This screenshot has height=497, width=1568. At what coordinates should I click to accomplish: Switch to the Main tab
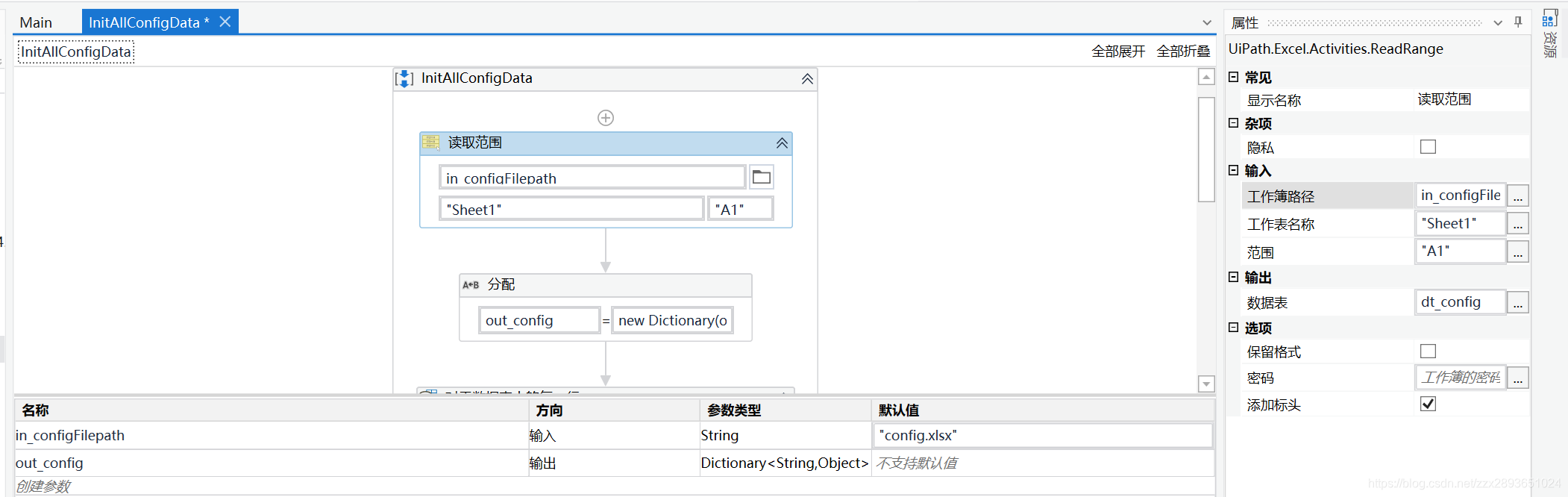coord(36,22)
